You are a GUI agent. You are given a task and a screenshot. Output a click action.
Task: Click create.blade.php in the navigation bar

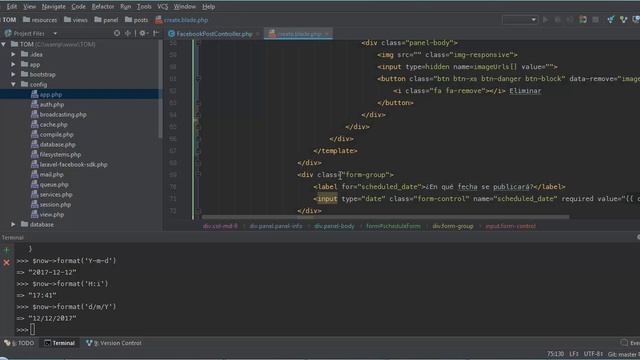point(182,20)
